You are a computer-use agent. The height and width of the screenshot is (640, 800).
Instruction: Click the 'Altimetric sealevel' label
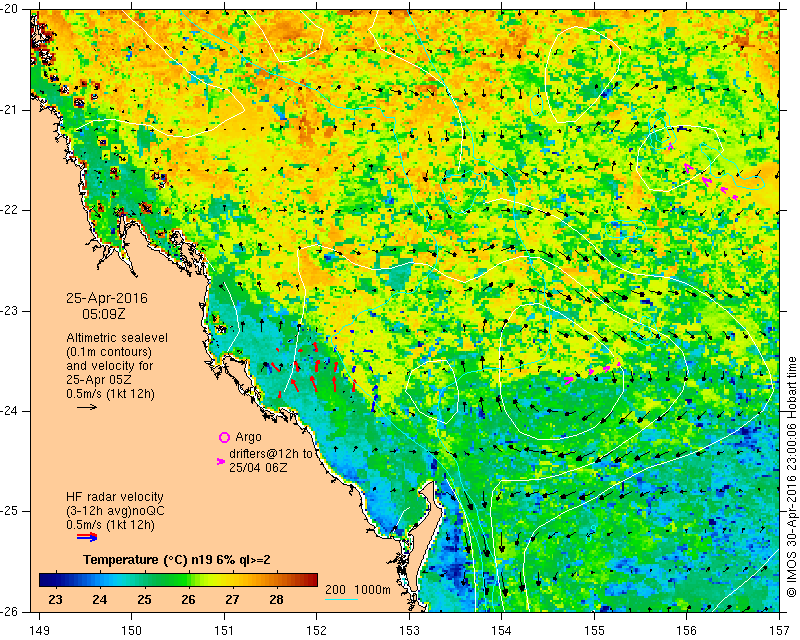[117, 338]
